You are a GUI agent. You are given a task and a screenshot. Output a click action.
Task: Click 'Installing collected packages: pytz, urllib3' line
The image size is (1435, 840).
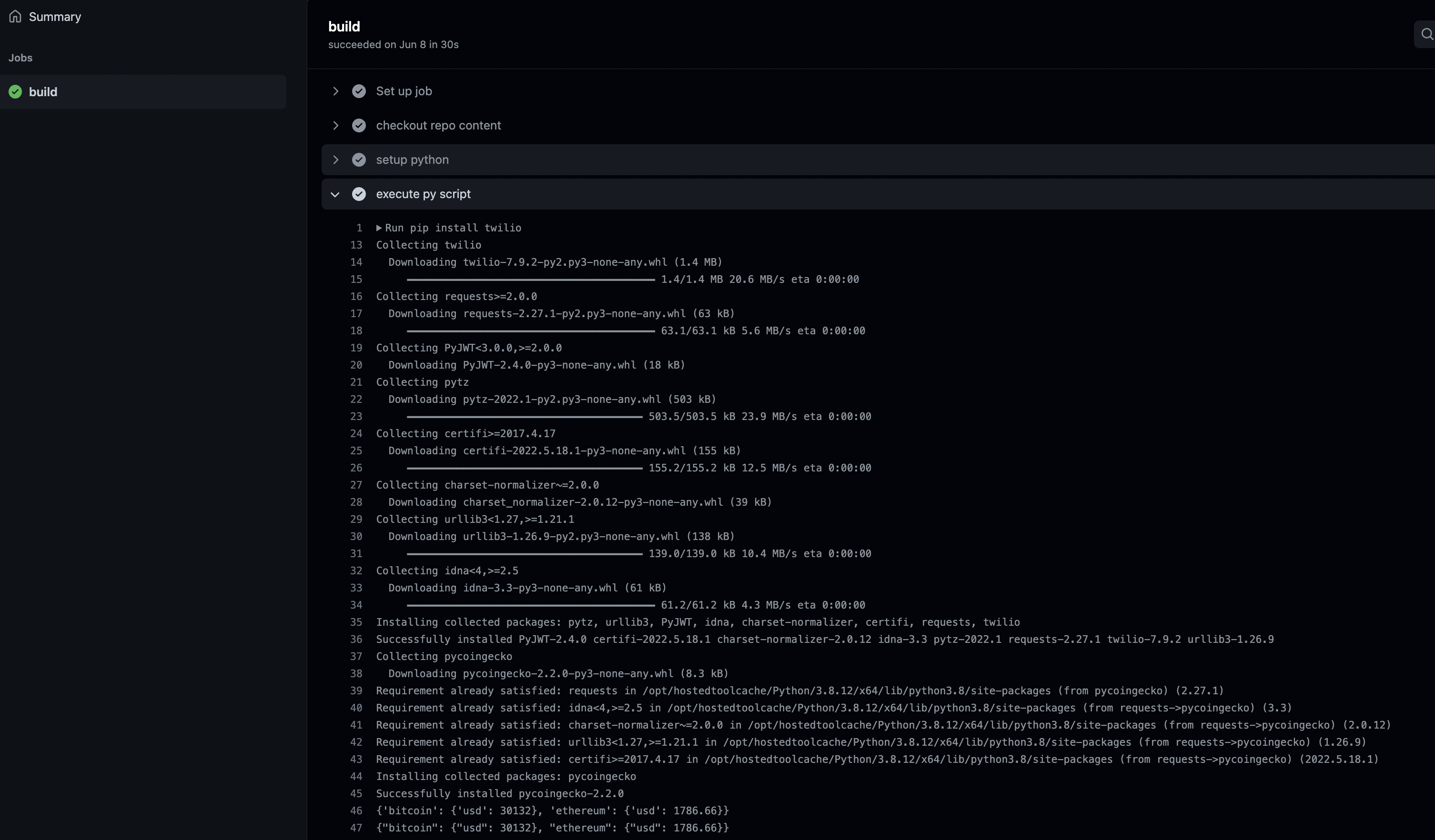[x=697, y=622]
